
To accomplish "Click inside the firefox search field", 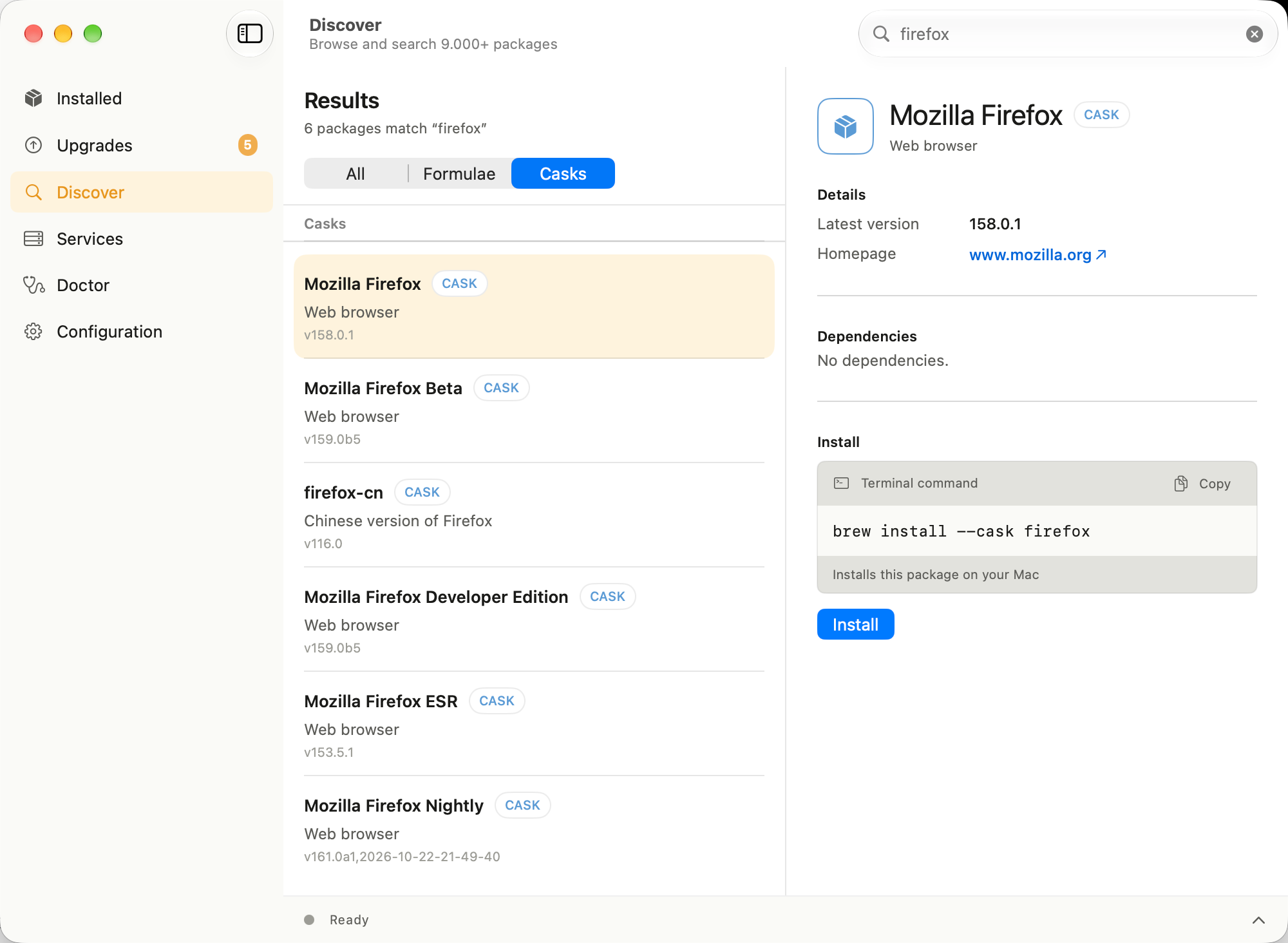I will point(1068,34).
